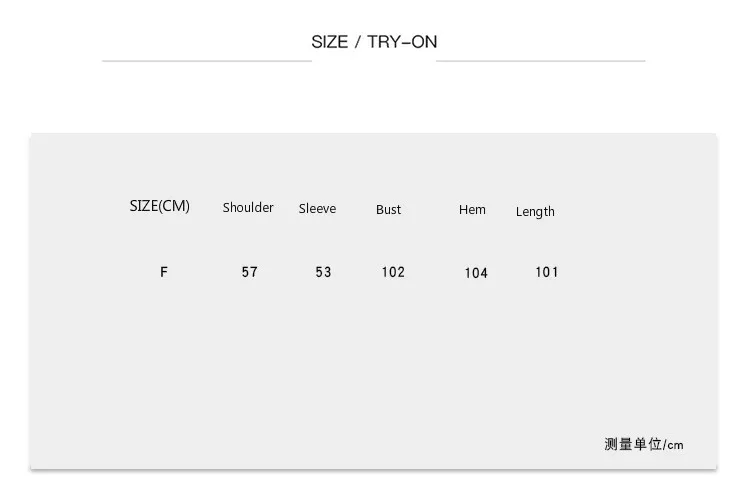Click the word SIZE in the title
This screenshot has height=490, width=750.
tap(330, 42)
